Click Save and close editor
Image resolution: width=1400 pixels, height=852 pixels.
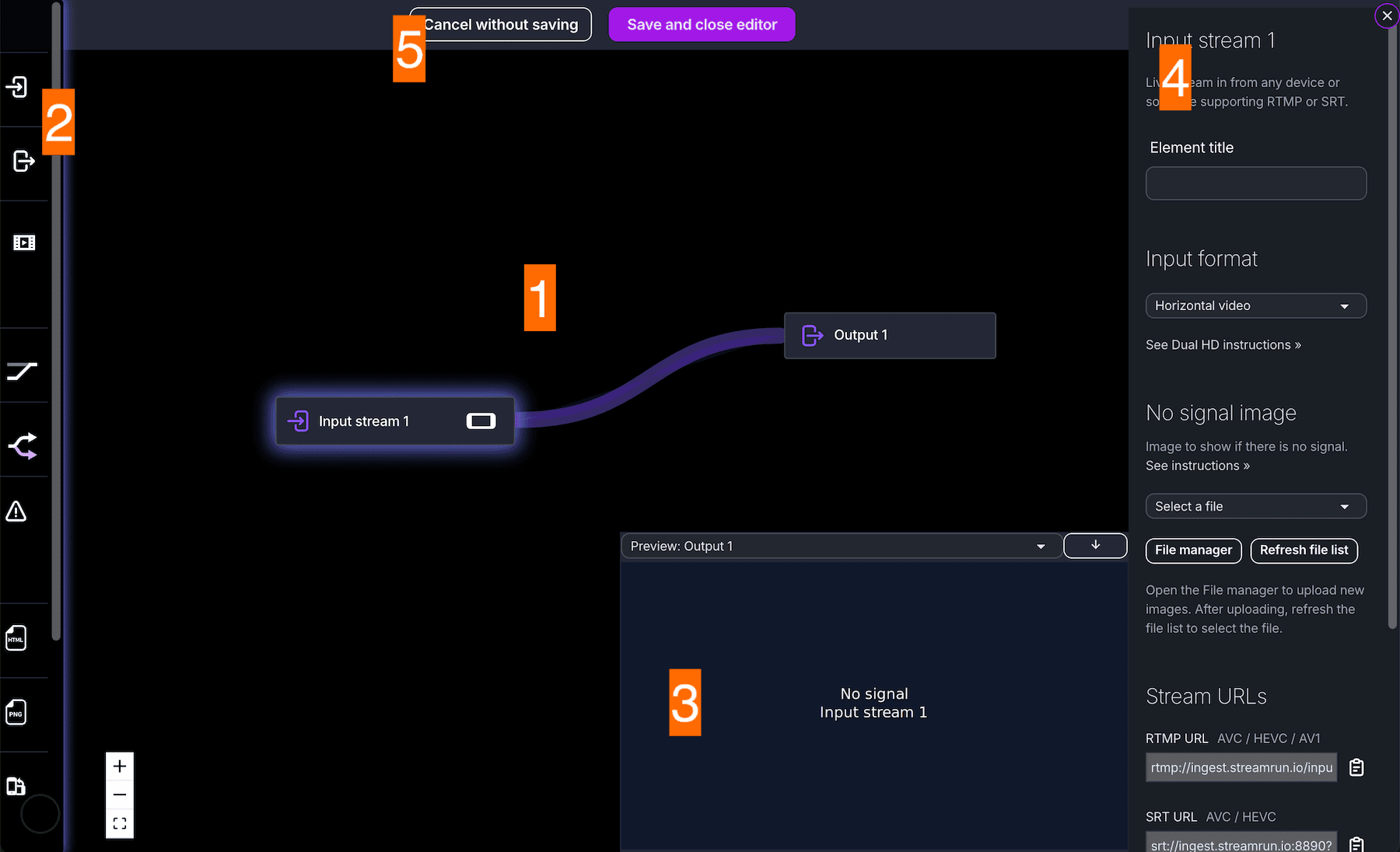click(701, 24)
